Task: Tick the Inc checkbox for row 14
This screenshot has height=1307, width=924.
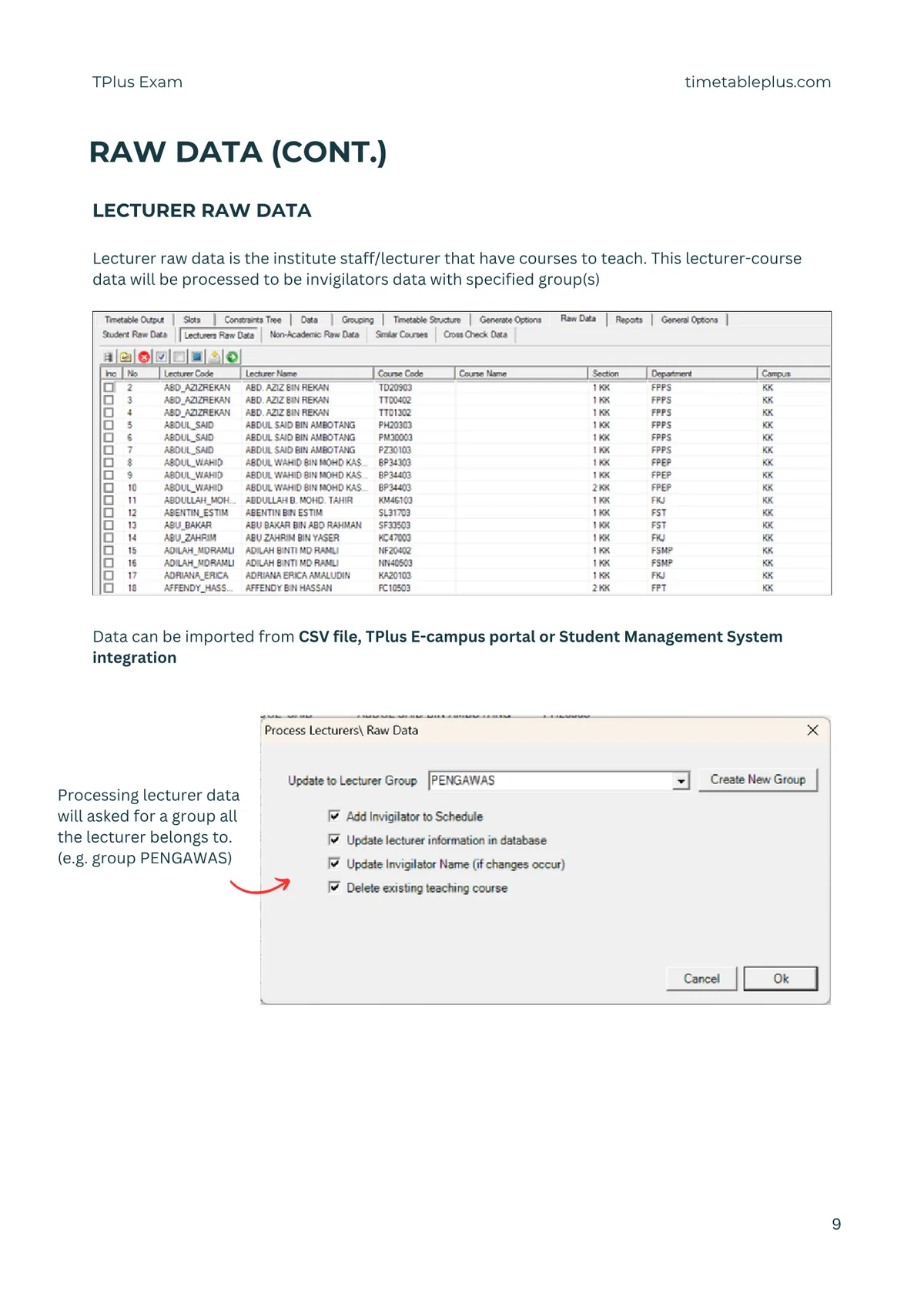Action: 109,538
